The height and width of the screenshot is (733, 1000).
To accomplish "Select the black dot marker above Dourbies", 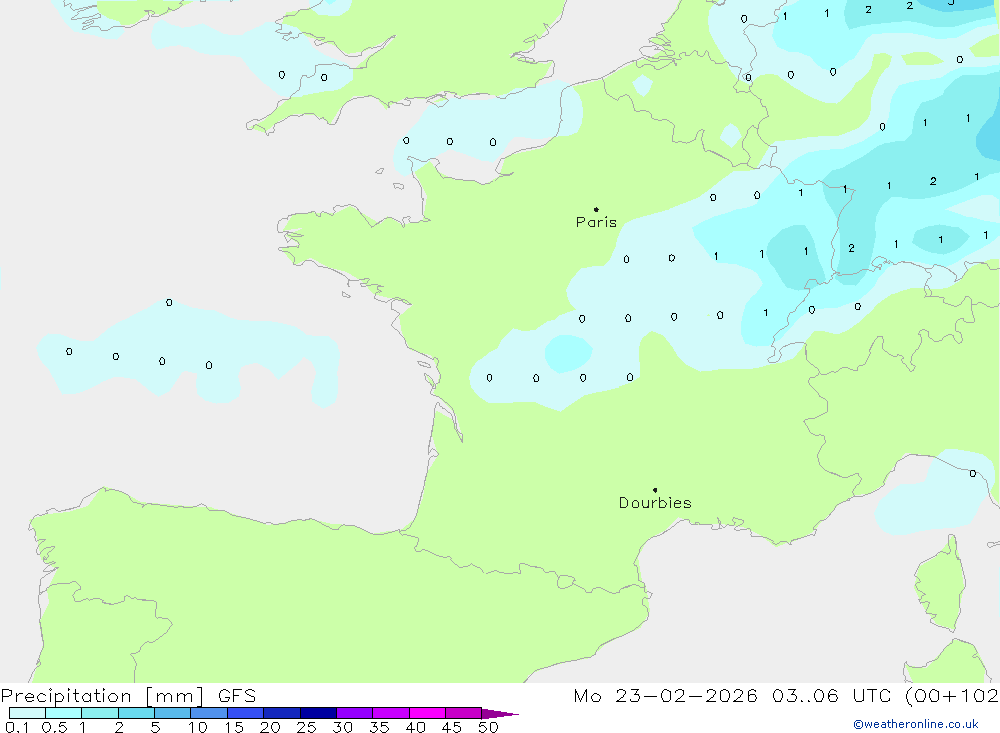I will pos(655,490).
